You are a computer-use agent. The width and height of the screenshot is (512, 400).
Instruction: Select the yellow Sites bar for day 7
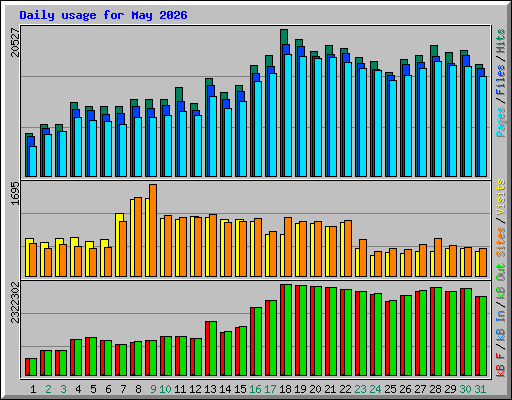118,245
